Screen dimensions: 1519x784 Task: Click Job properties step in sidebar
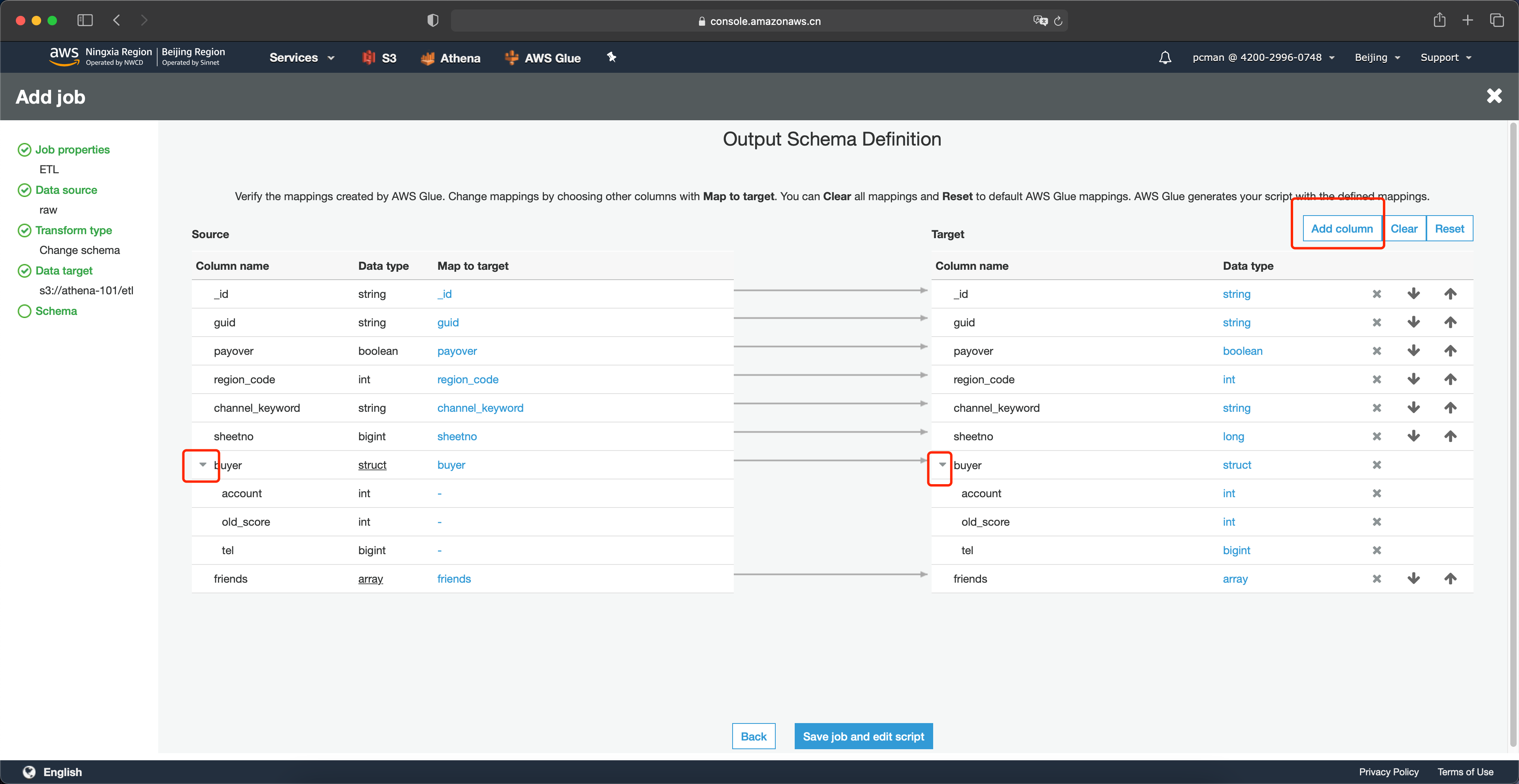point(72,149)
